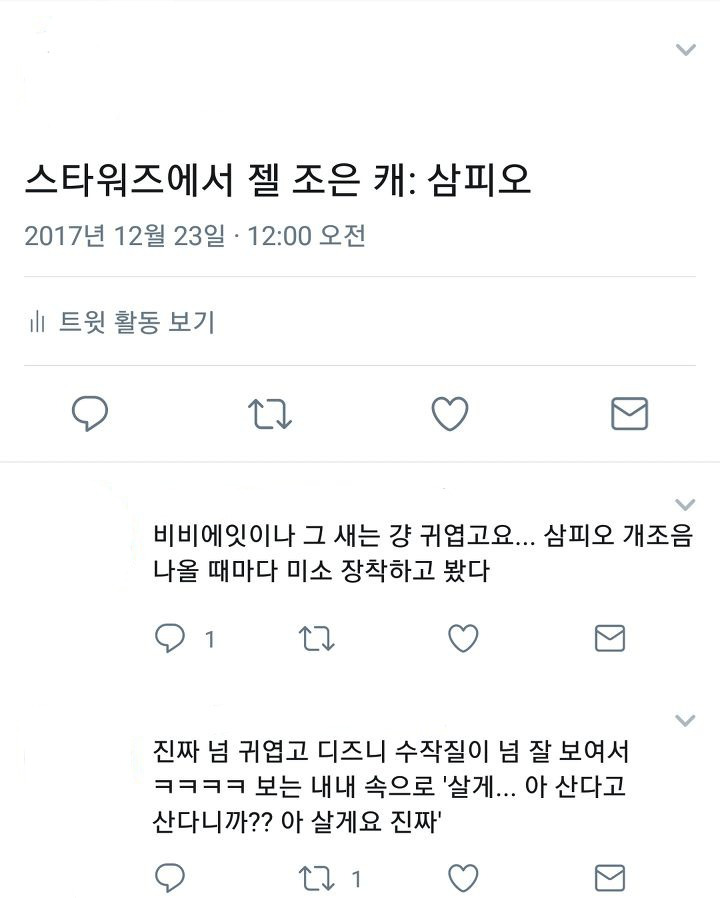Share 비비에잇이나 reply via envelope icon

point(610,639)
